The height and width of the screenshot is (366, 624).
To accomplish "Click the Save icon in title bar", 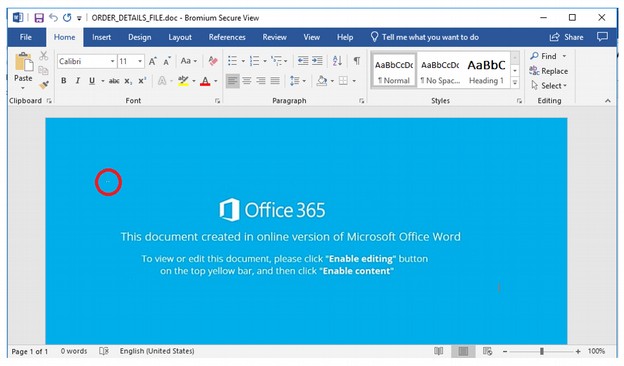I will (x=39, y=18).
